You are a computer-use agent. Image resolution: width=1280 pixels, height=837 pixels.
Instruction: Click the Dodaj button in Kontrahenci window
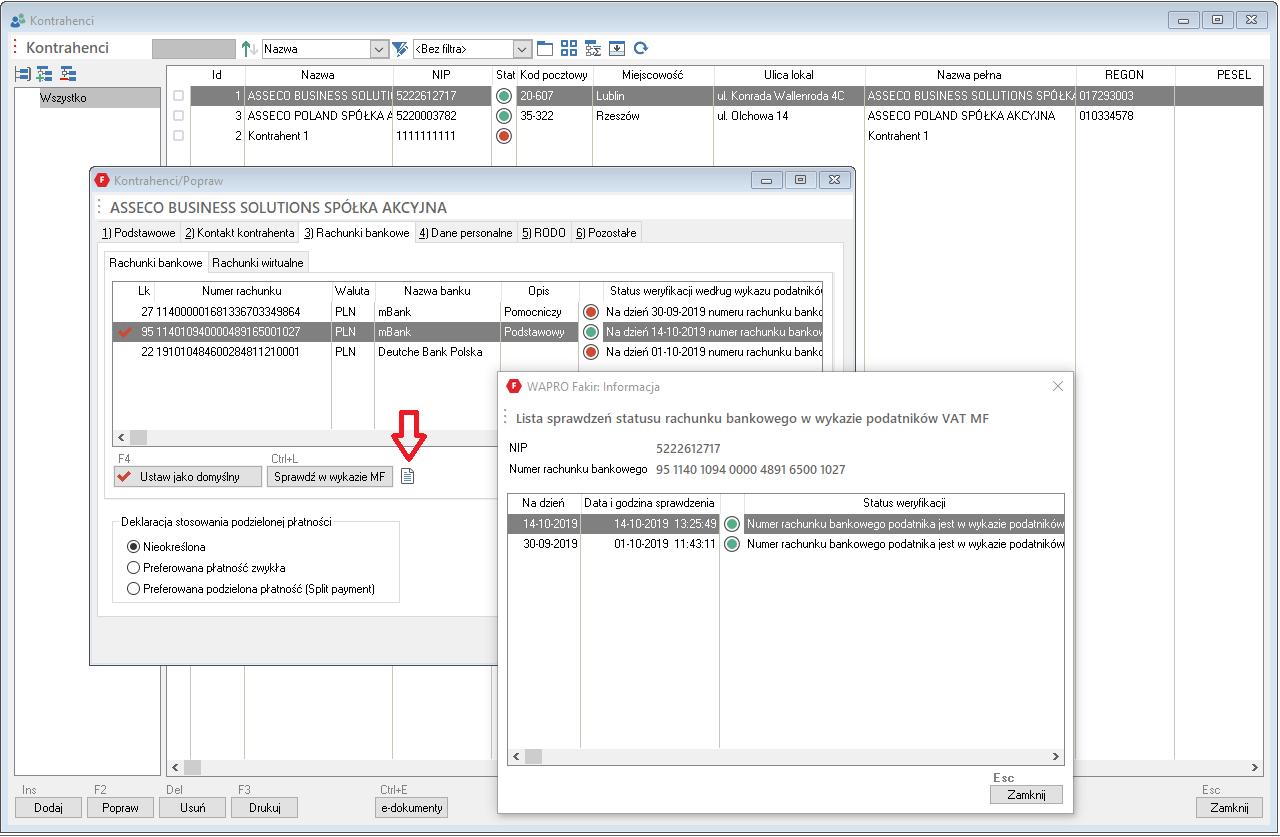pos(48,807)
